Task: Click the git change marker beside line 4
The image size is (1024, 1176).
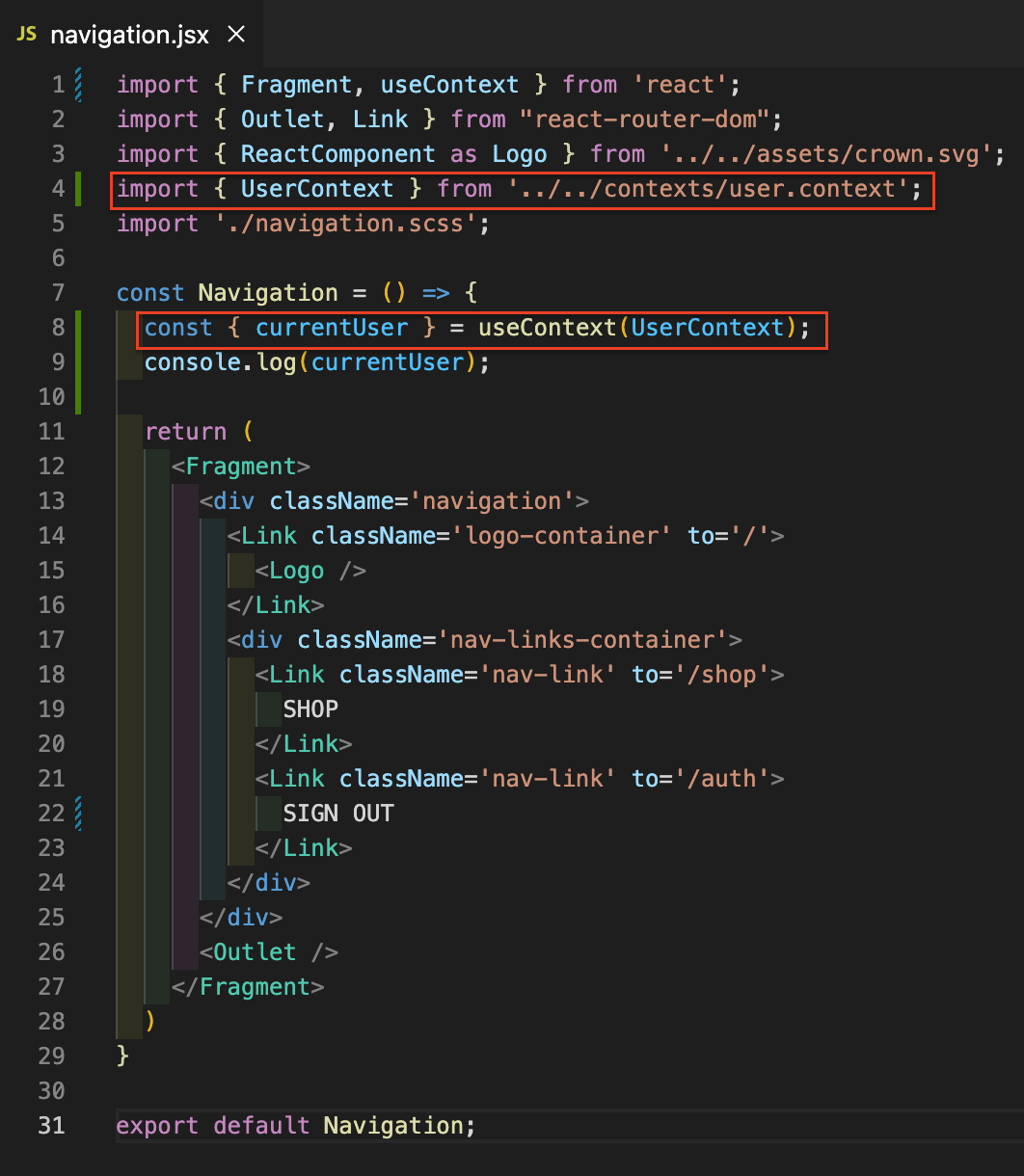Action: [78, 189]
